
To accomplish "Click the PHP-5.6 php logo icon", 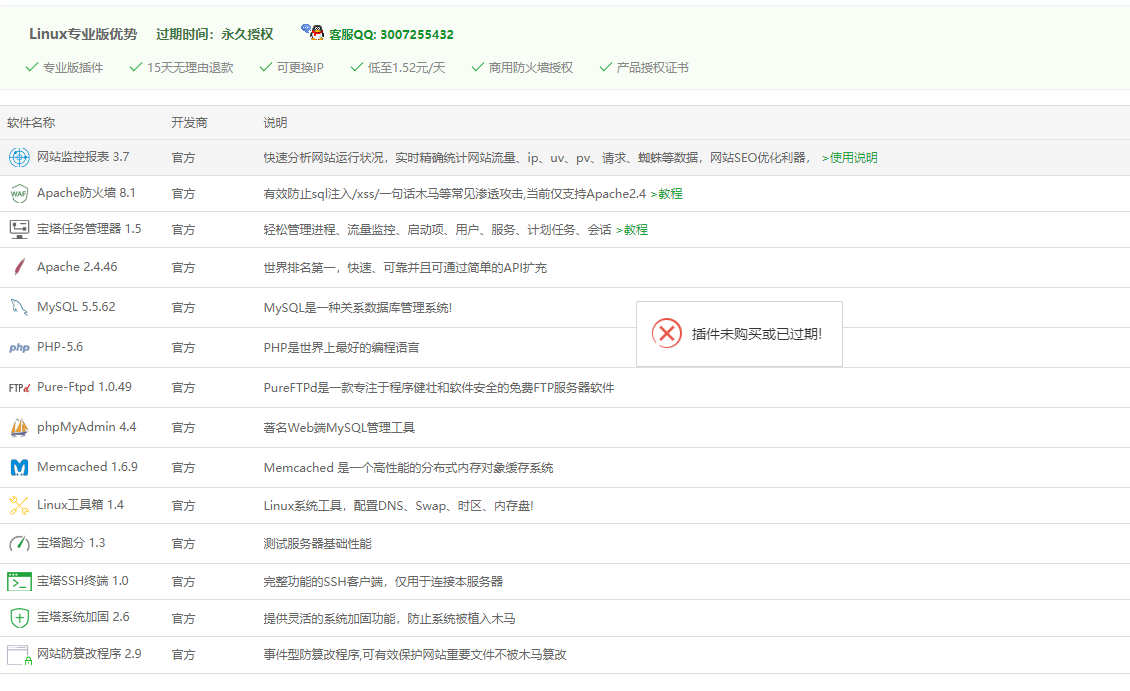I will click(x=19, y=347).
